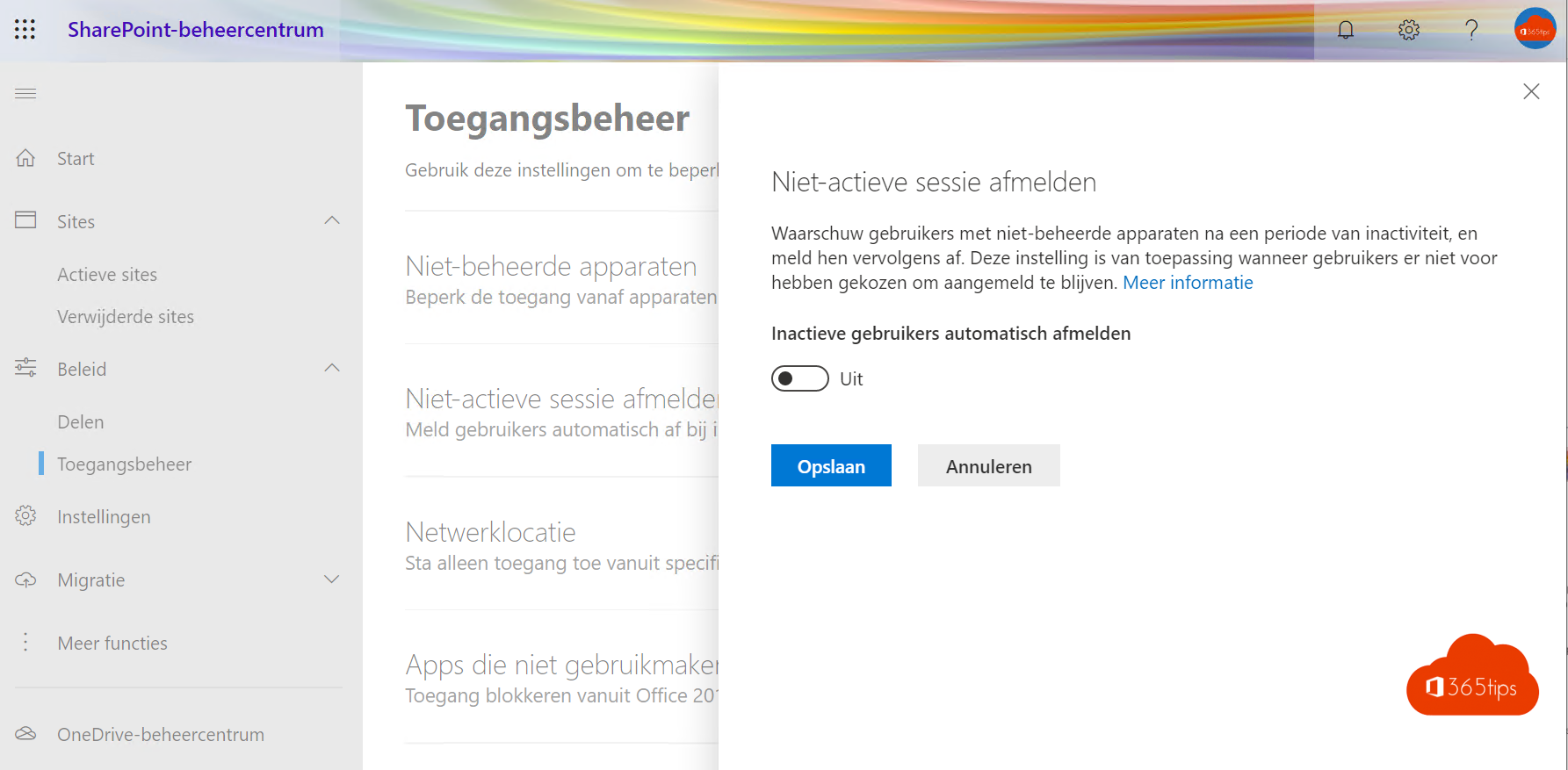Open Actieve sites in navigation
Screen dimensions: 1568x770
point(107,275)
